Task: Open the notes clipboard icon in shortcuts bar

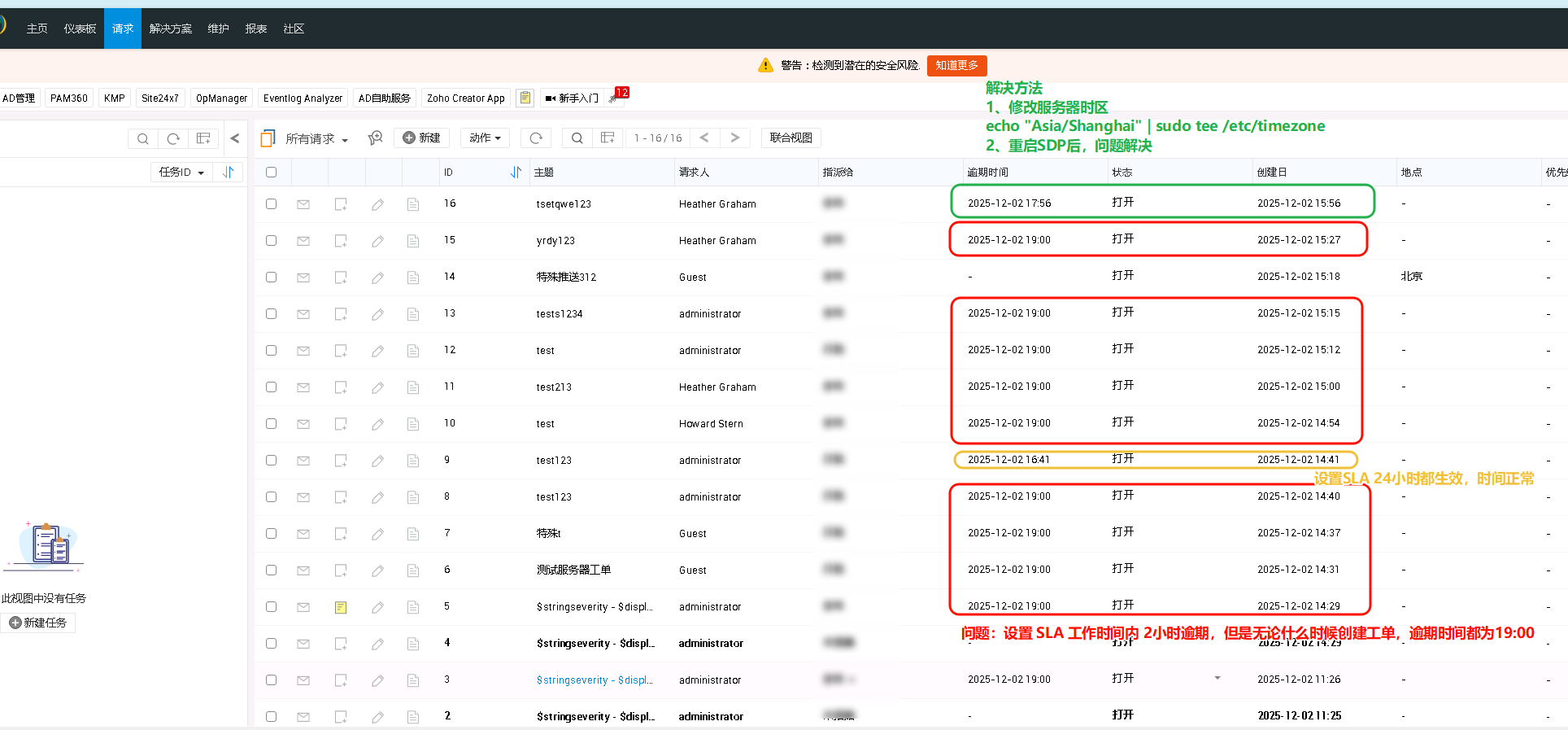Action: (525, 98)
